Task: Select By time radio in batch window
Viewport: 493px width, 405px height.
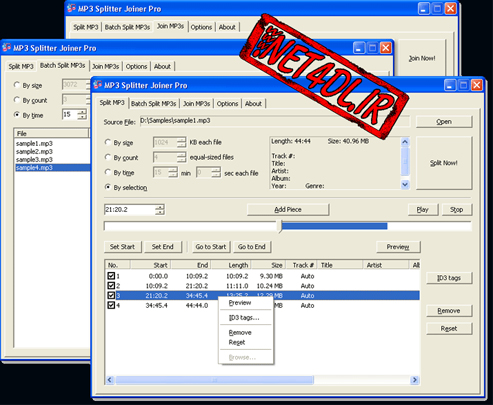Action: (x=17, y=115)
